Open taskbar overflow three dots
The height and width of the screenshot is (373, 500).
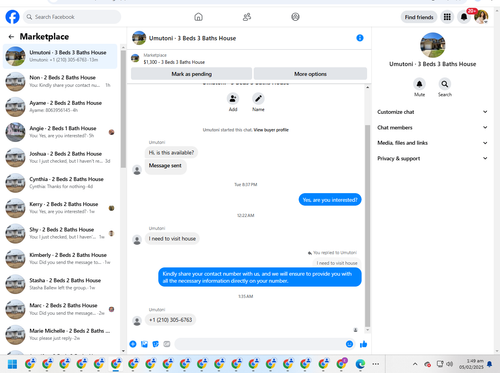(376, 364)
